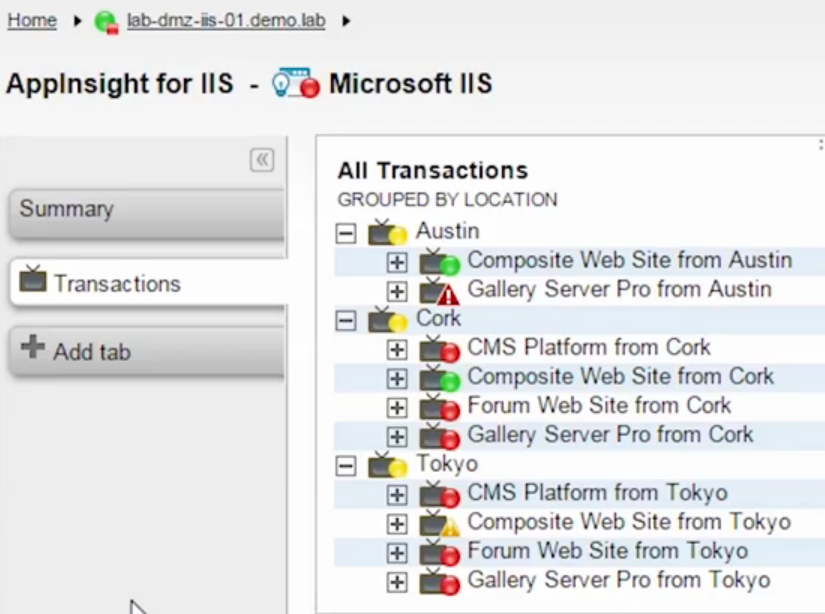Image resolution: width=825 pixels, height=614 pixels.
Task: Open Composite Web Site from Cork transaction
Action: [621, 376]
